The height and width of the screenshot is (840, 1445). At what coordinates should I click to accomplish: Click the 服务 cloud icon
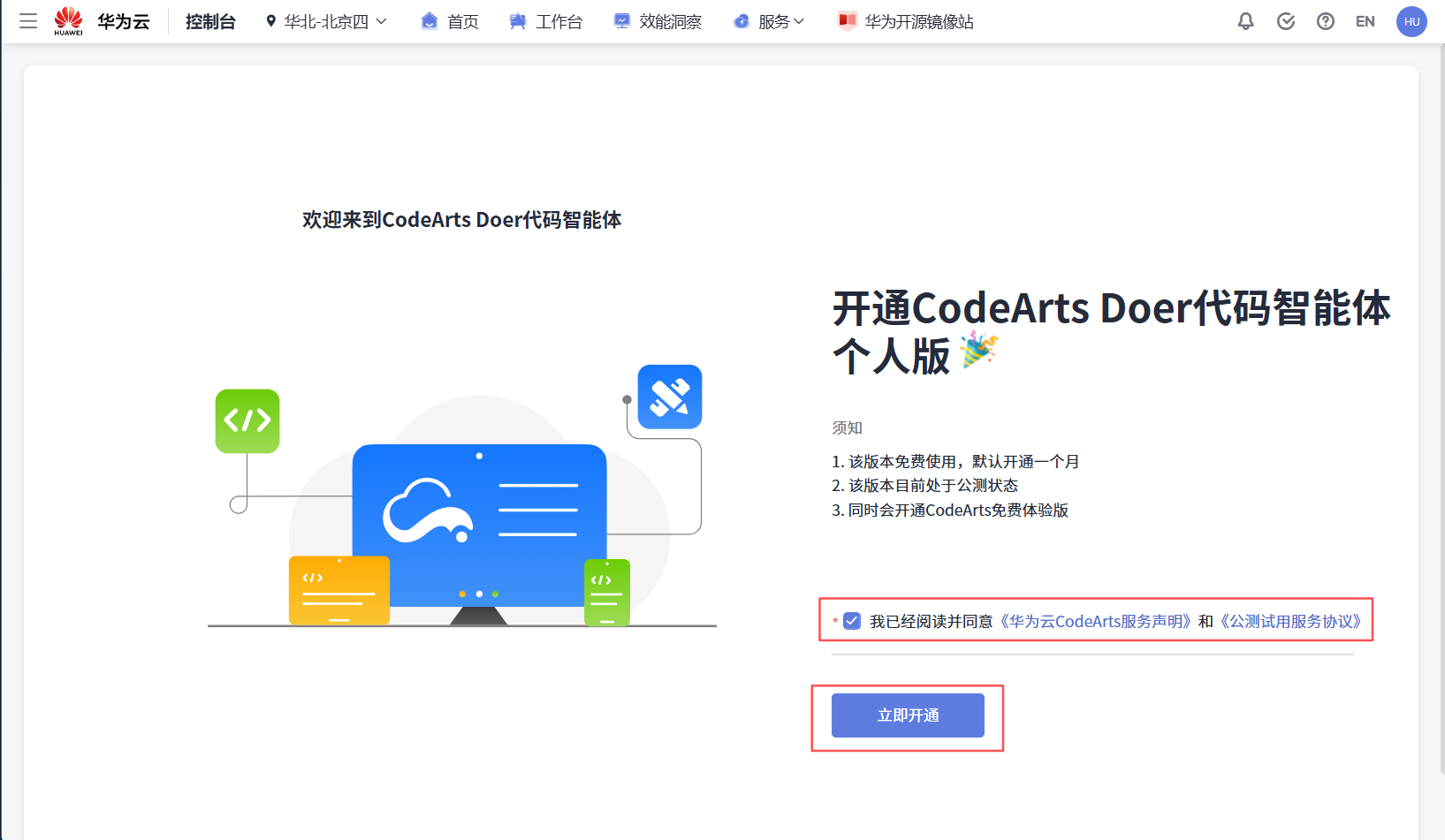(742, 21)
